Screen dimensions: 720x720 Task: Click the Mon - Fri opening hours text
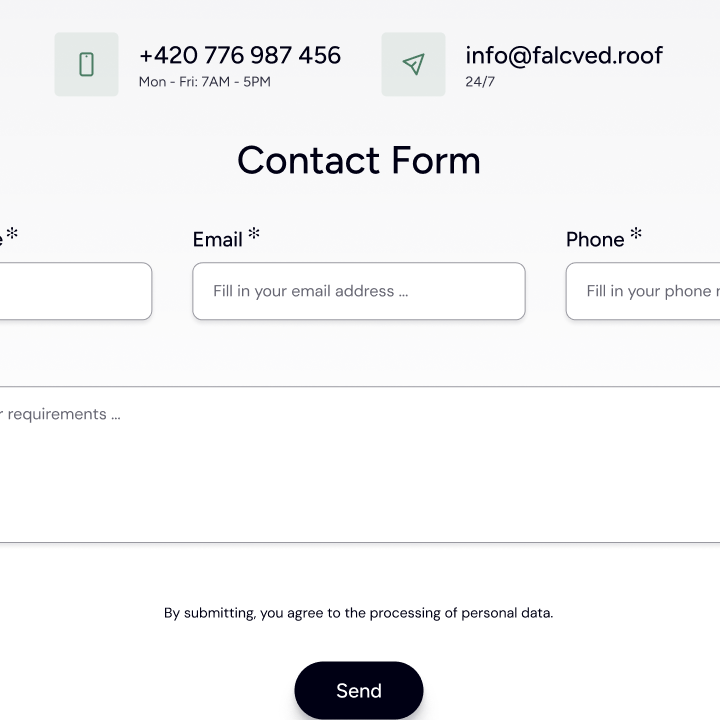pyautogui.click(x=204, y=82)
